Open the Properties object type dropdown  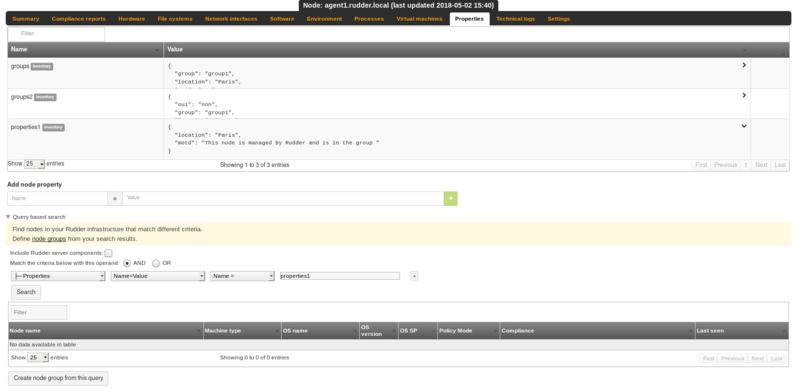pos(58,276)
